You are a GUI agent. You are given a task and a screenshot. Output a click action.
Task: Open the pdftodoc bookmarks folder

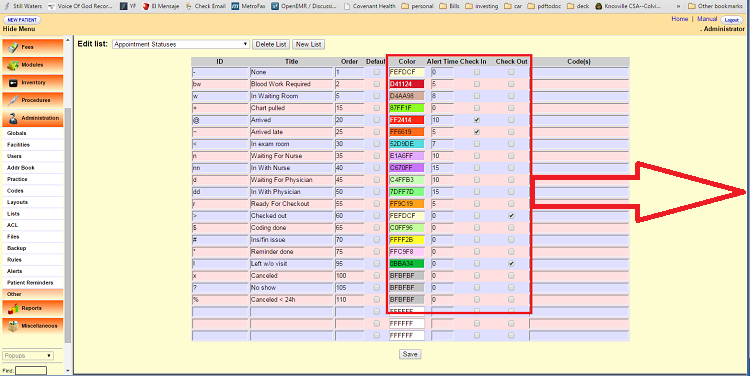pyautogui.click(x=543, y=6)
